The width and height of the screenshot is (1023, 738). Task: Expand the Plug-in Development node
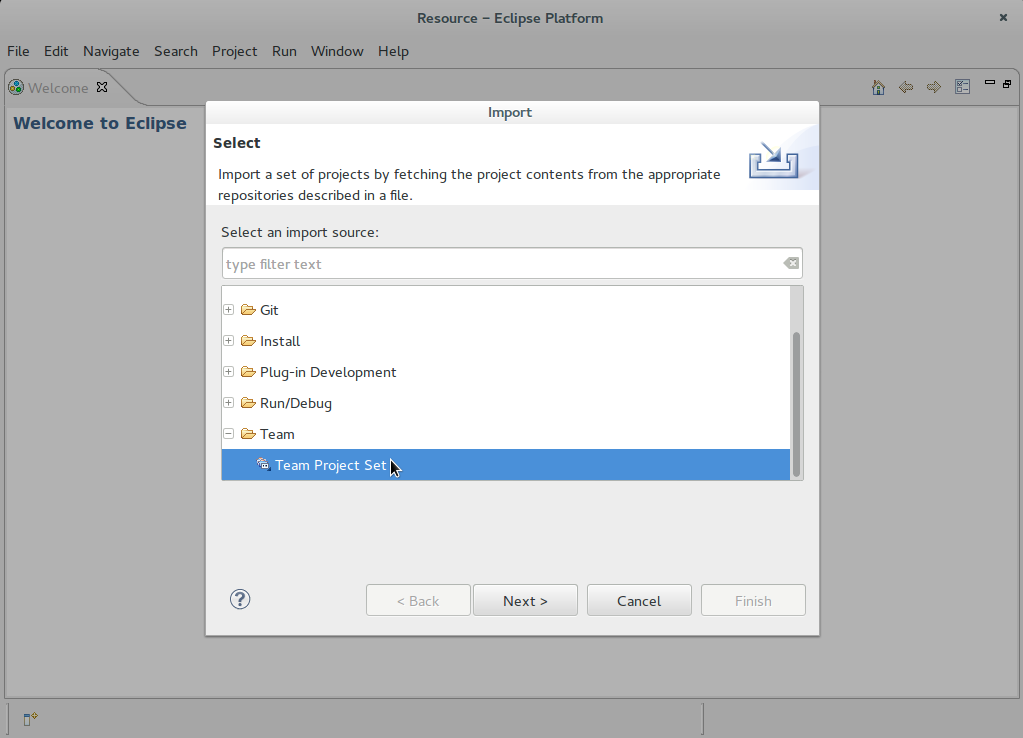(x=228, y=372)
